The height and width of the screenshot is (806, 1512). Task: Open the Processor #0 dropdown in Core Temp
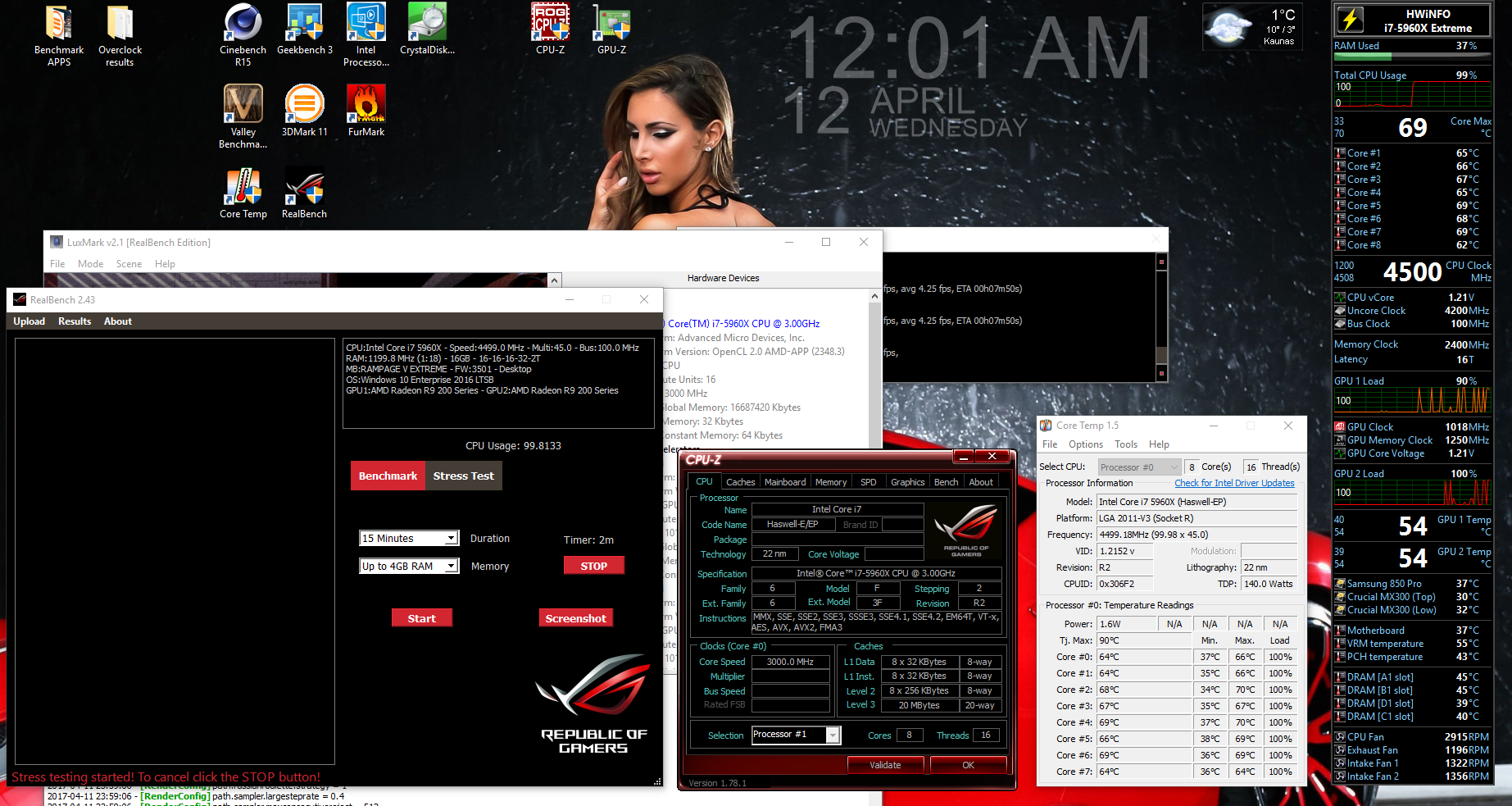point(1139,467)
